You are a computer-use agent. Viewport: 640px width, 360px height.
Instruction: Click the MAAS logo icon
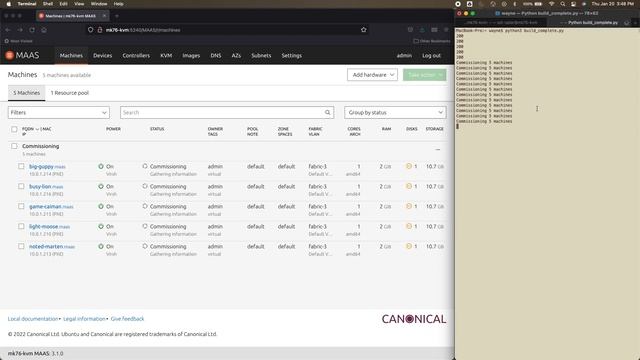(x=10, y=55)
